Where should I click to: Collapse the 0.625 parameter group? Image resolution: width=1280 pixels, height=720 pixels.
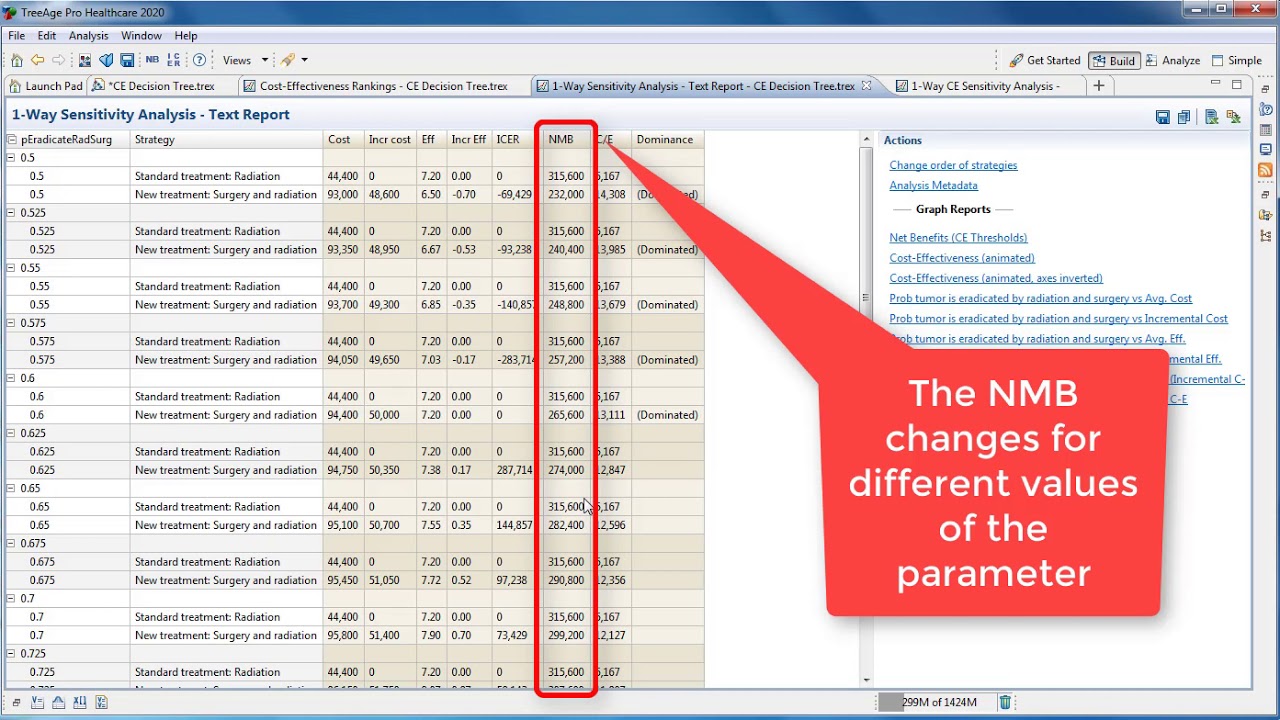point(12,433)
